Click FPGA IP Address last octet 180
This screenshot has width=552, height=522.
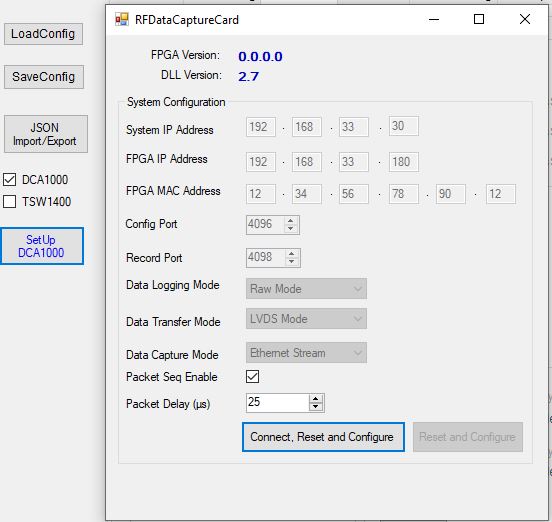click(404, 162)
